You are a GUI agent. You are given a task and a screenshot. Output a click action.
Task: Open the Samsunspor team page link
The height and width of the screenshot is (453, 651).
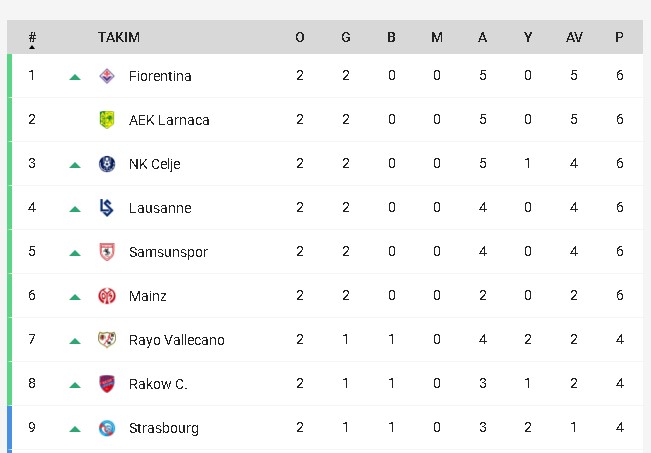pos(168,252)
